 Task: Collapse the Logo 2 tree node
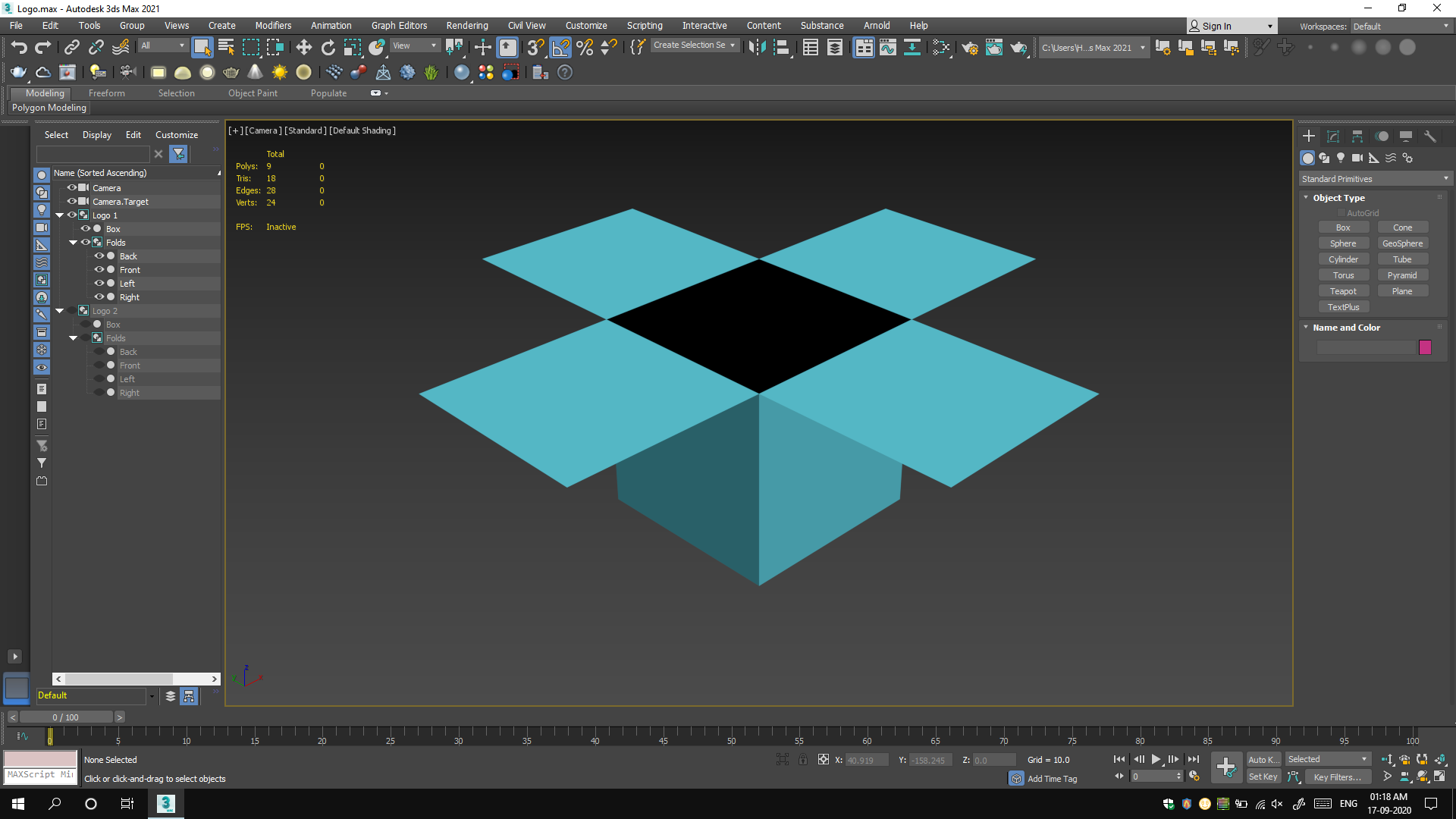59,311
